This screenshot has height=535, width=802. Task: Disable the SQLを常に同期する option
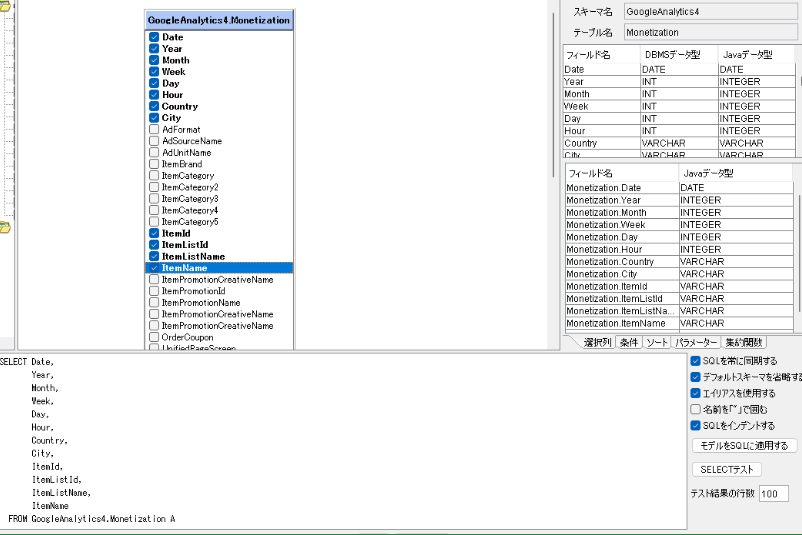tap(696, 361)
